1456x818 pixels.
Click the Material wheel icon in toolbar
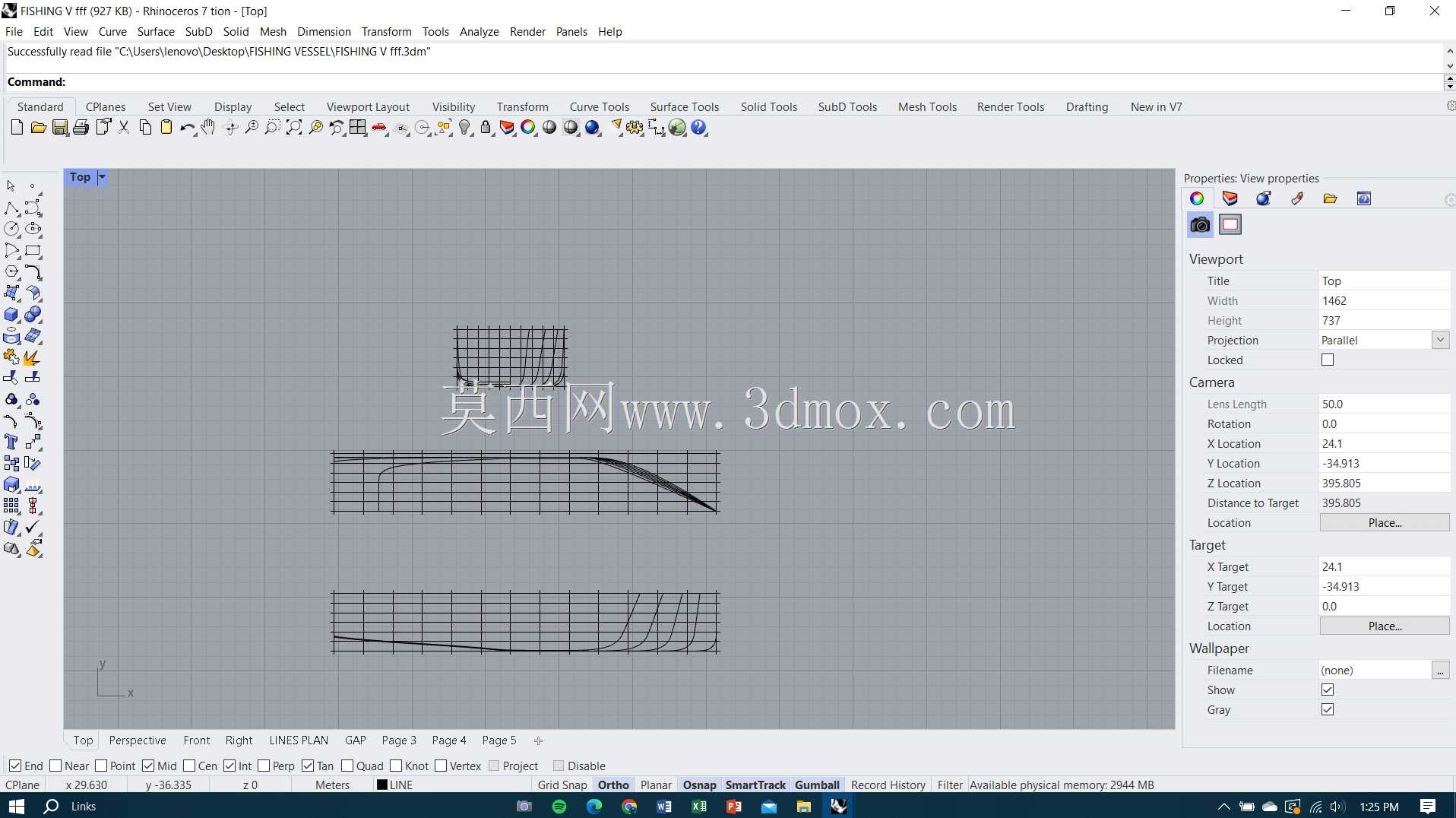point(528,128)
